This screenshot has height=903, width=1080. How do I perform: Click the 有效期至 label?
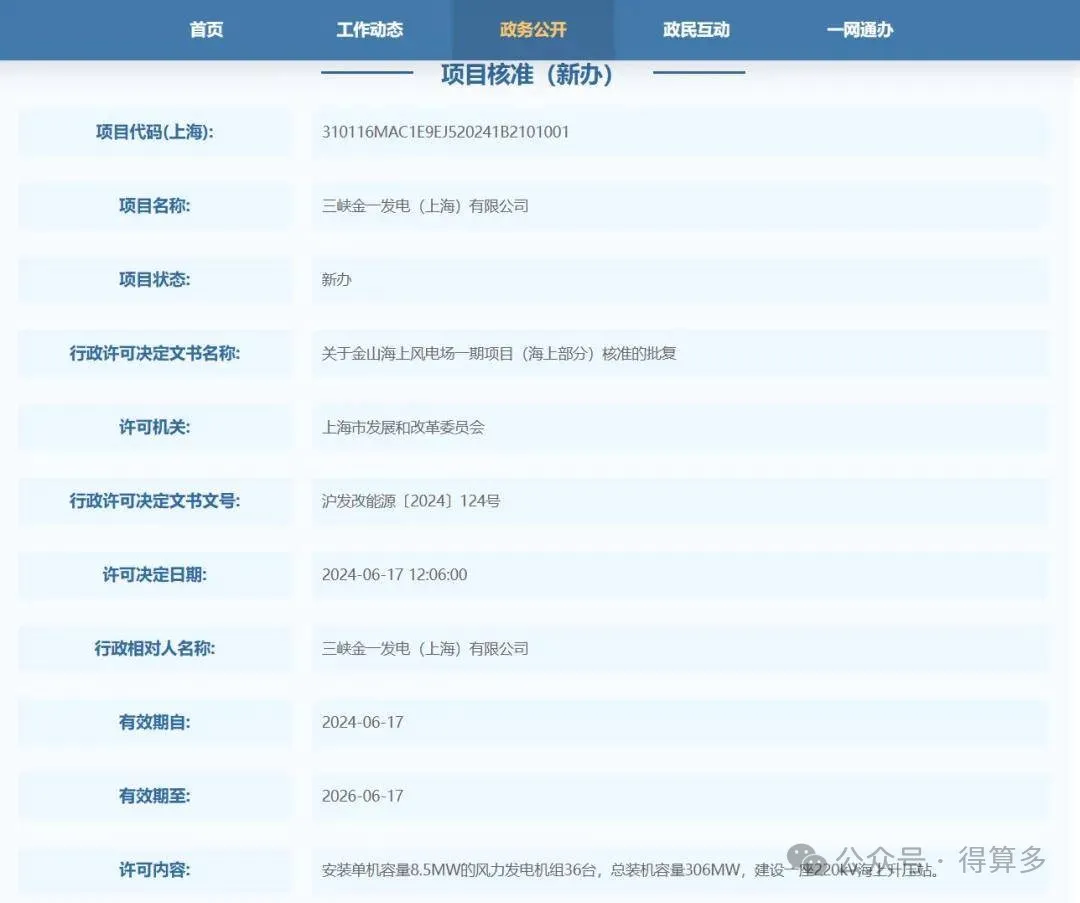[x=154, y=796]
